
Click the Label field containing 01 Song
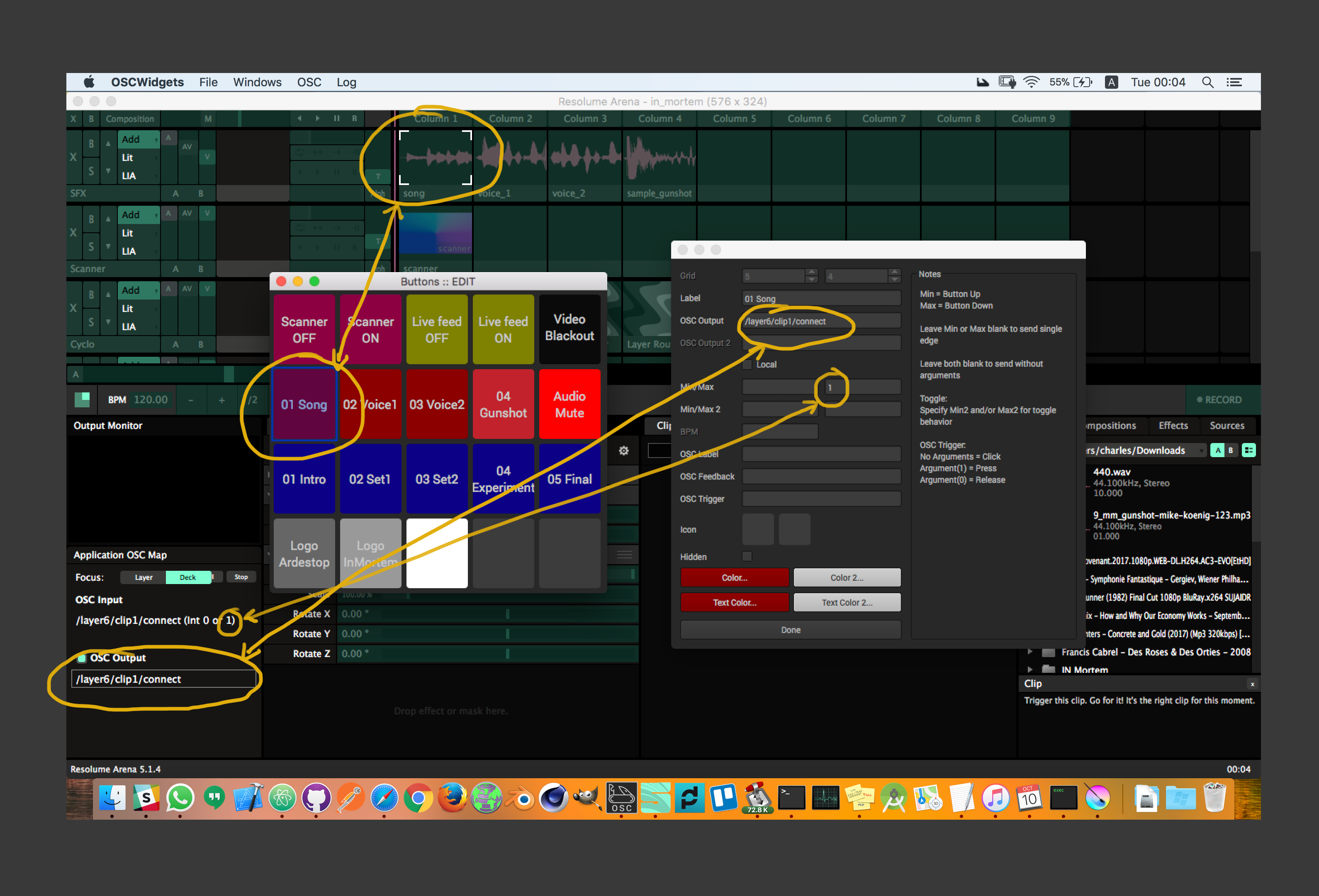click(821, 299)
